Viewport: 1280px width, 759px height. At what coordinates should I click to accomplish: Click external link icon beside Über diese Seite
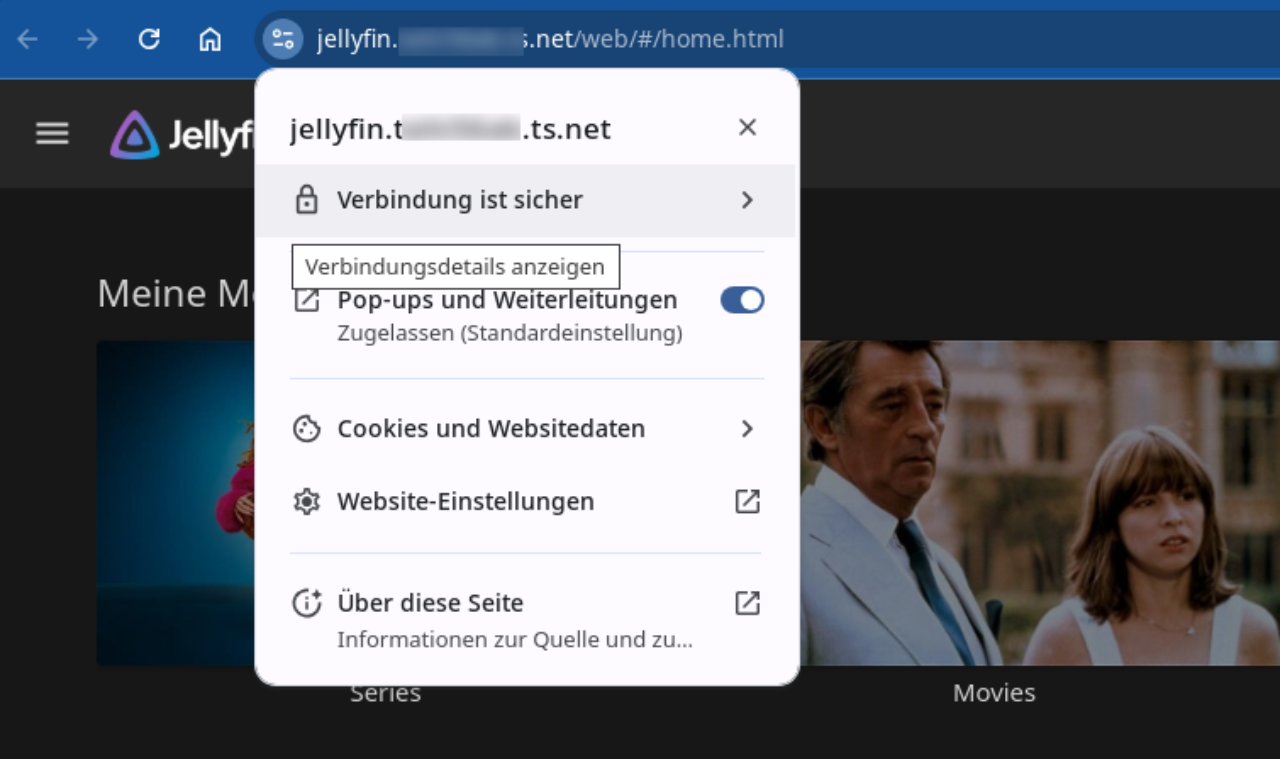click(x=747, y=603)
